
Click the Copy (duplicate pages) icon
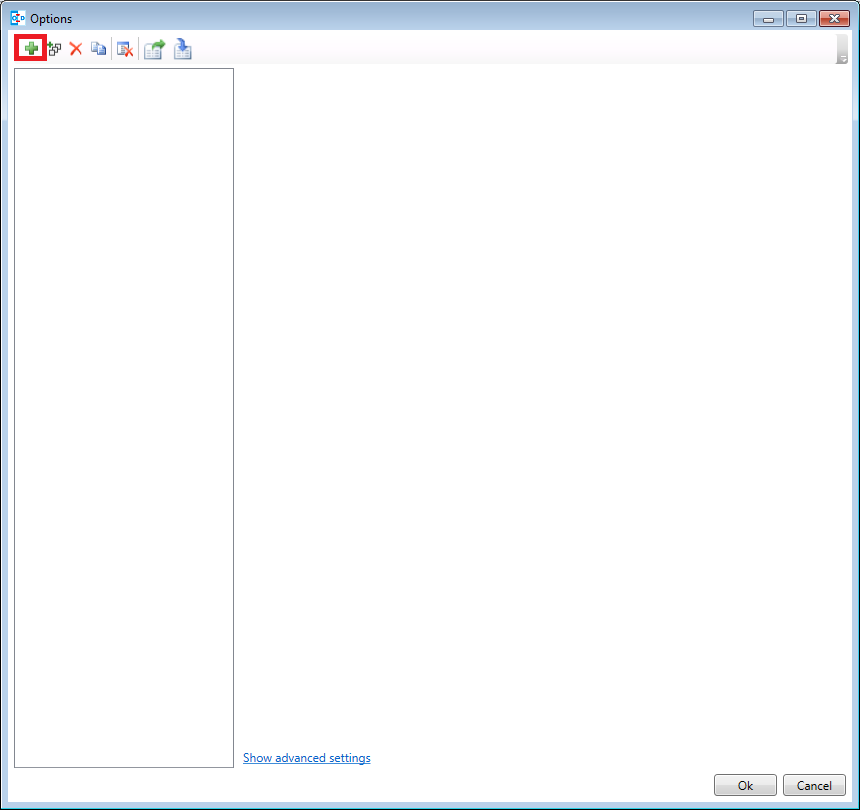coord(98,48)
